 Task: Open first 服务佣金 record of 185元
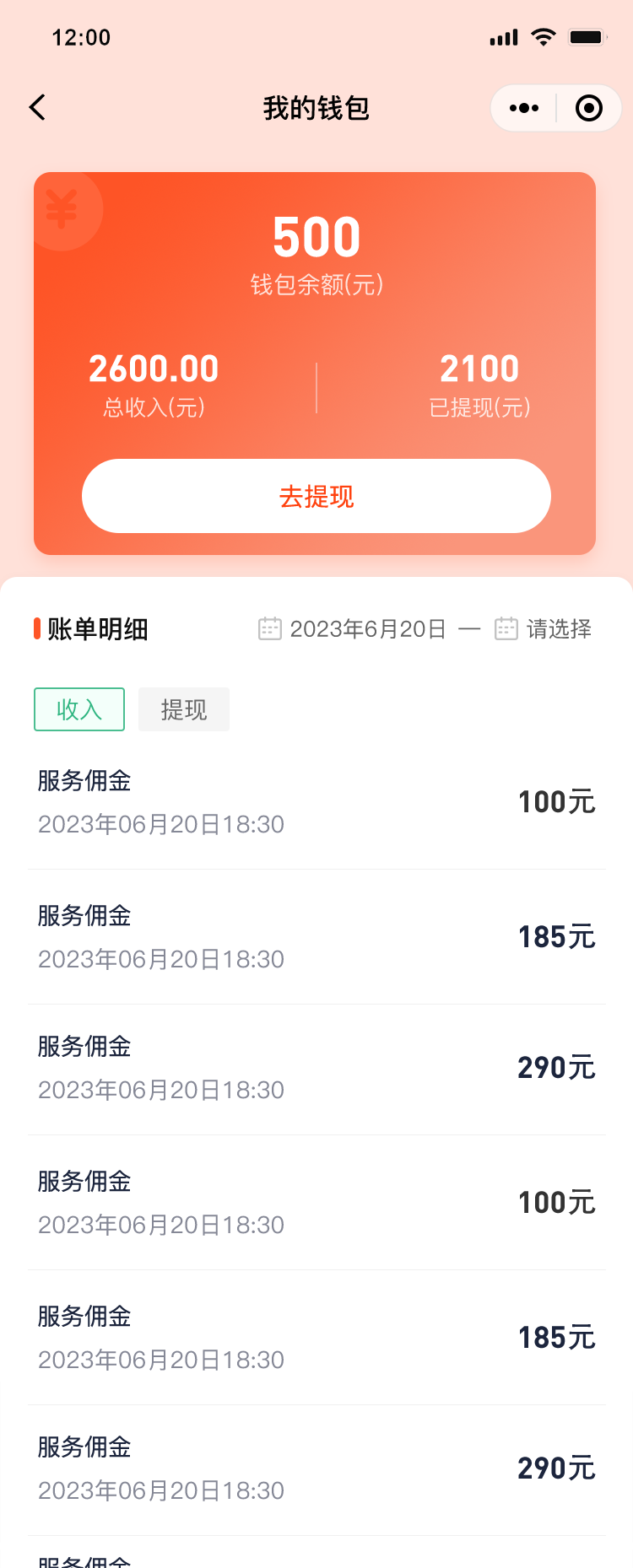(316, 937)
